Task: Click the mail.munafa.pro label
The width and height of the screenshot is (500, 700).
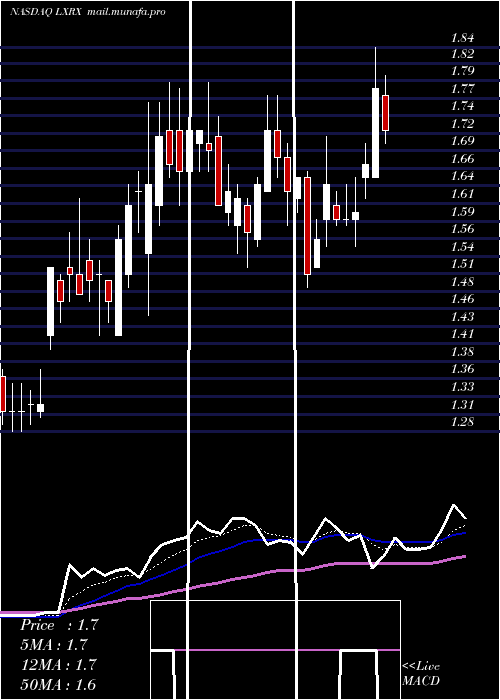Action: [126, 12]
